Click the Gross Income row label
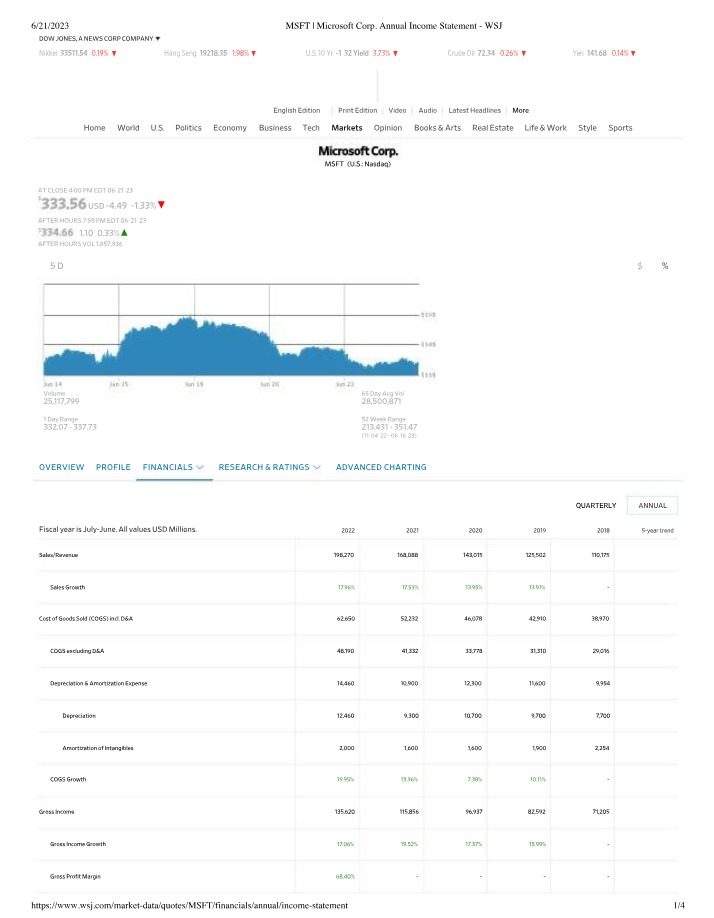714x918 pixels. [57, 812]
